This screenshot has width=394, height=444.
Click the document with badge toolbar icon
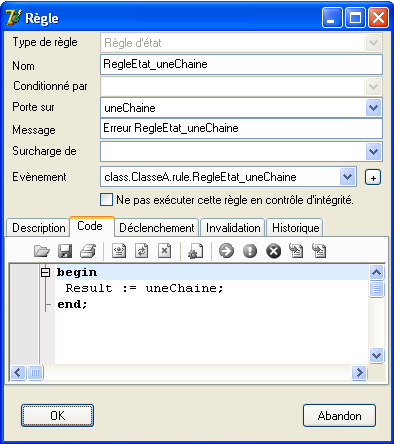coord(119,251)
